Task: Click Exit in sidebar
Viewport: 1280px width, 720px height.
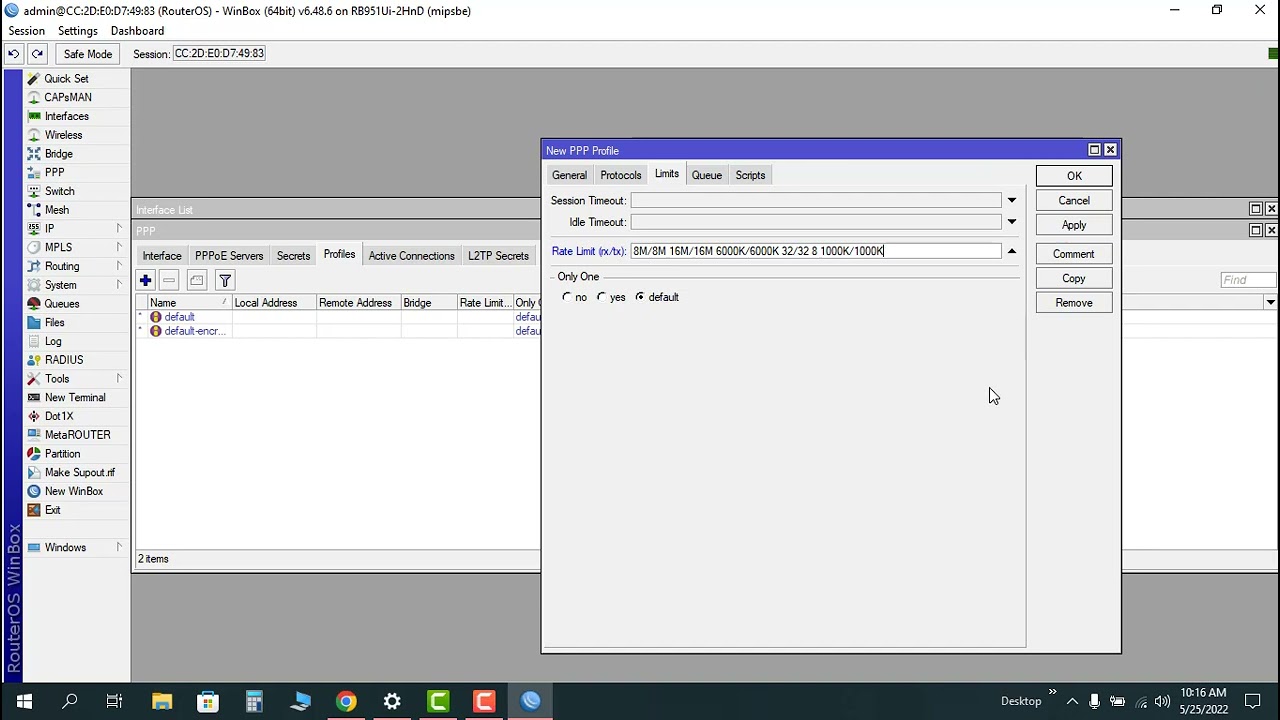Action: coord(52,510)
